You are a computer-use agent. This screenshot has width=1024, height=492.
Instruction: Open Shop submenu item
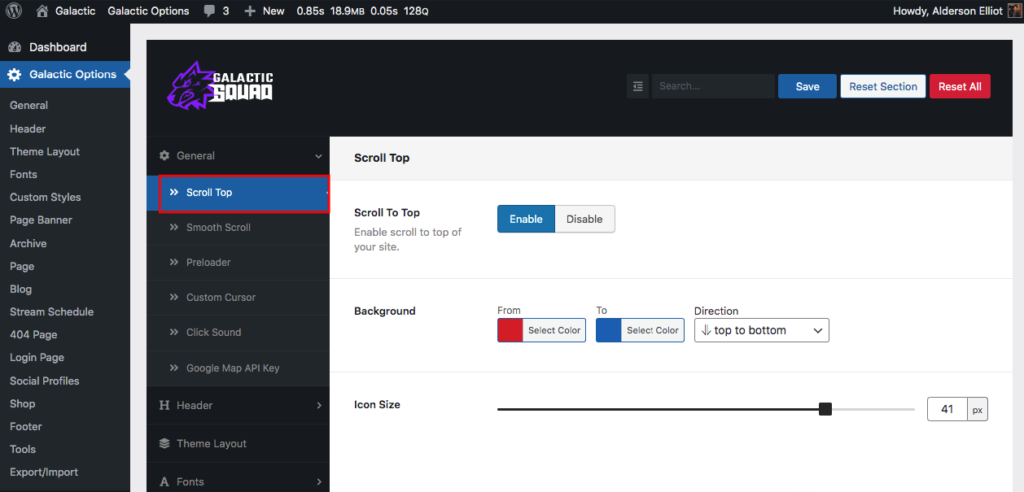point(22,403)
